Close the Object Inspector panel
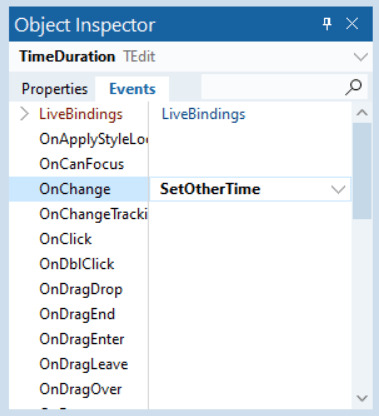 click(x=352, y=24)
